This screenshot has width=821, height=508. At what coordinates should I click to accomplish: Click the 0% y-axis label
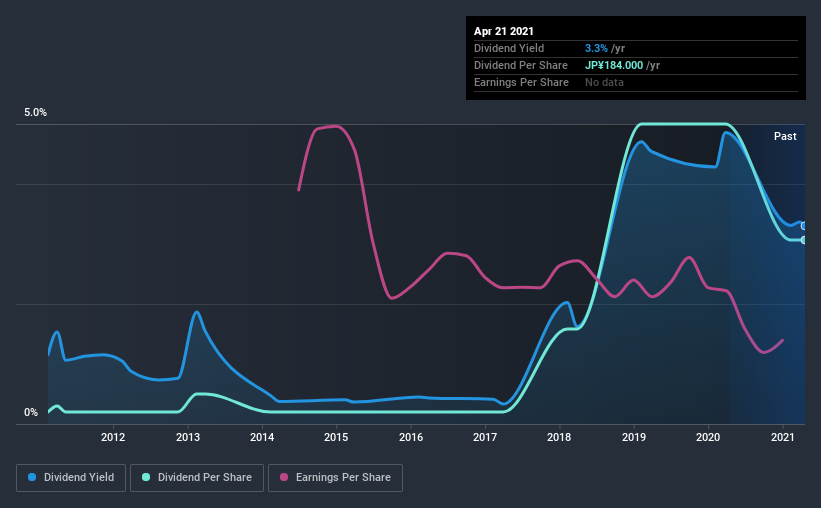[x=31, y=413]
